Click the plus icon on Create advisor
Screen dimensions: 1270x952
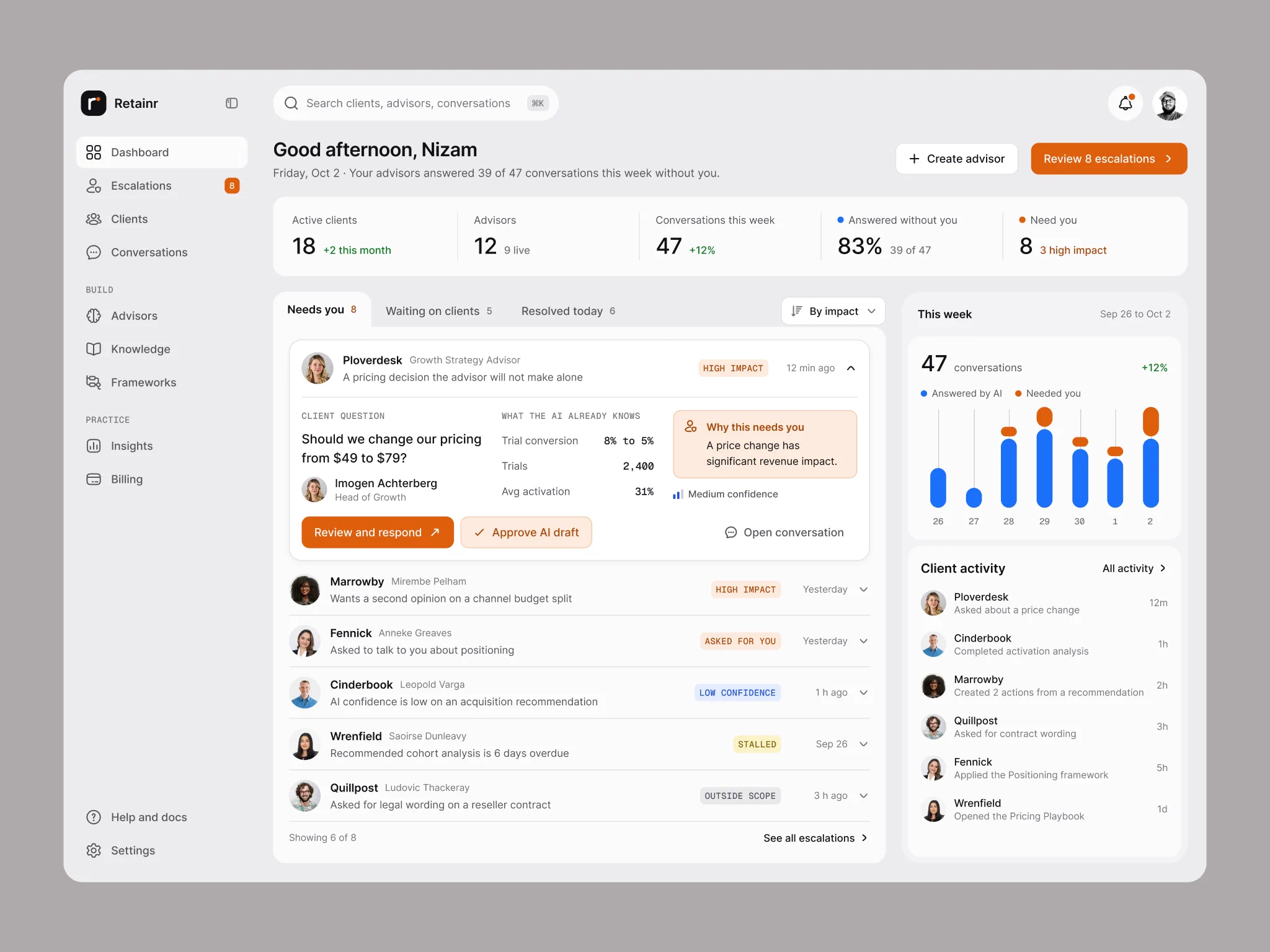pyautogui.click(x=914, y=159)
